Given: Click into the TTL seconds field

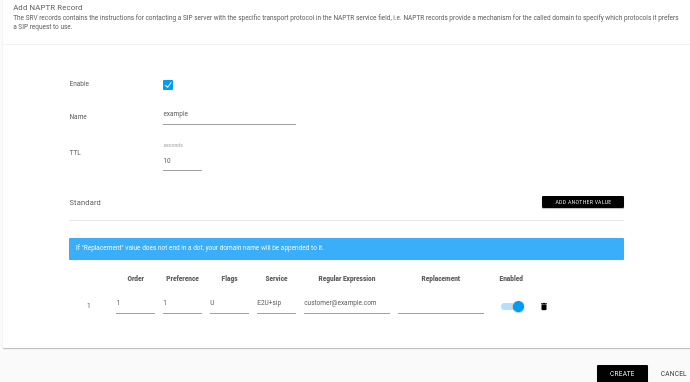Looking at the screenshot, I should 182,161.
